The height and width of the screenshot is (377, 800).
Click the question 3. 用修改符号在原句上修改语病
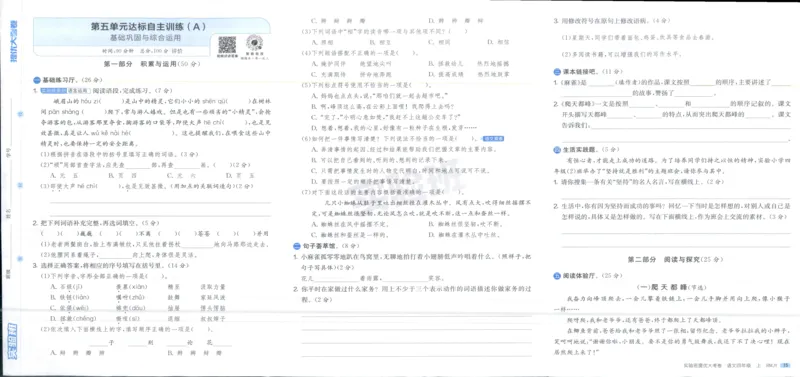pos(612,21)
